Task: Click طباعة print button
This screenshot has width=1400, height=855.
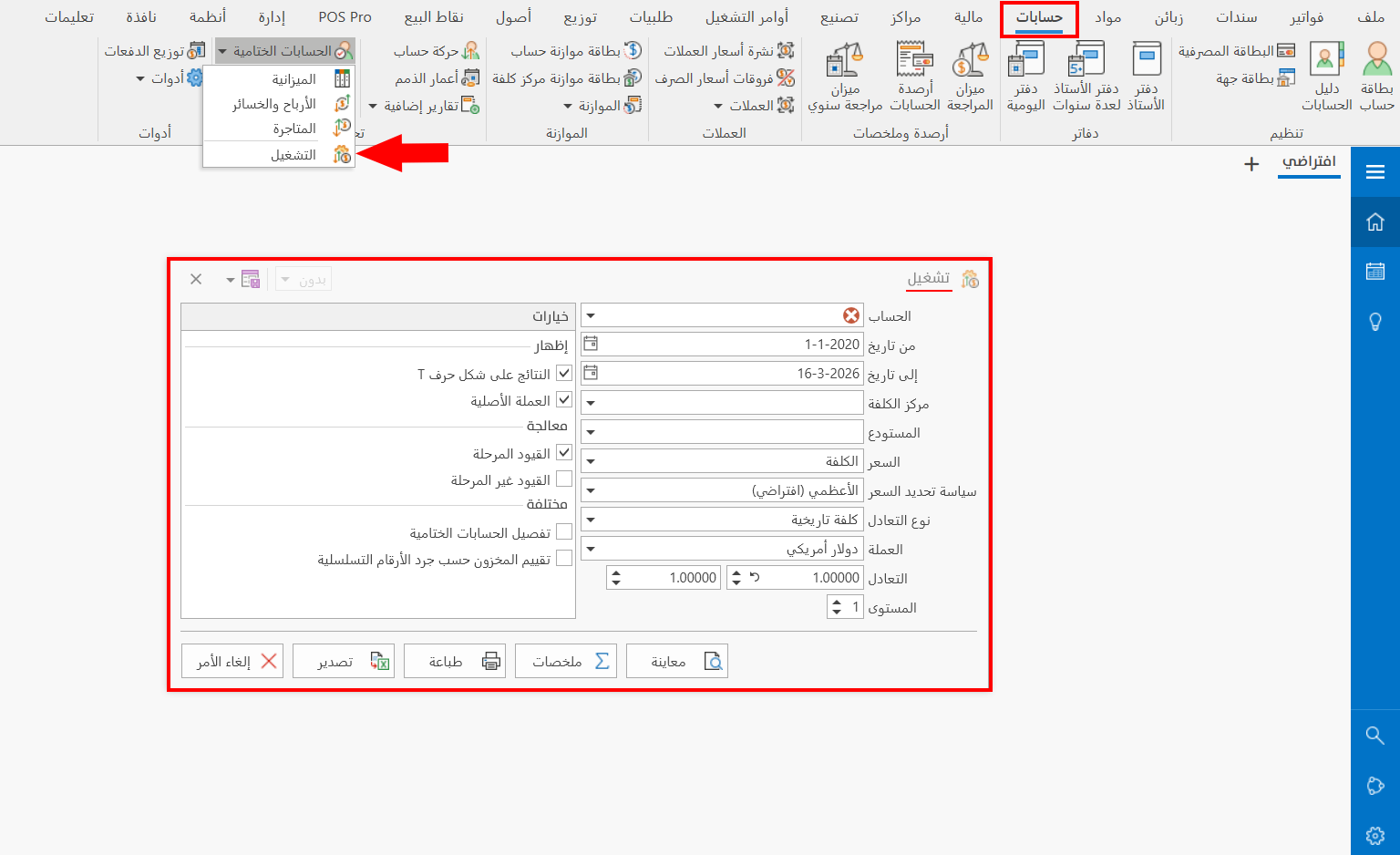Action: tap(455, 661)
